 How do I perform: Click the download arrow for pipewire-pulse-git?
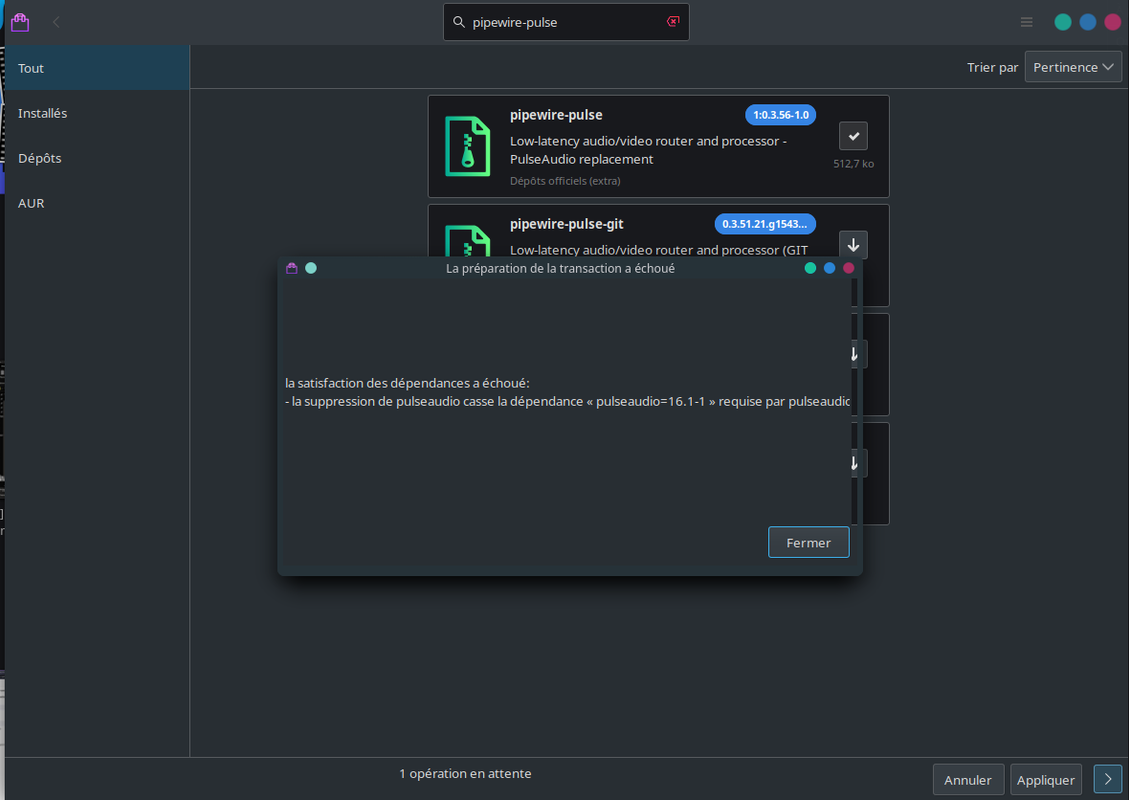(853, 245)
